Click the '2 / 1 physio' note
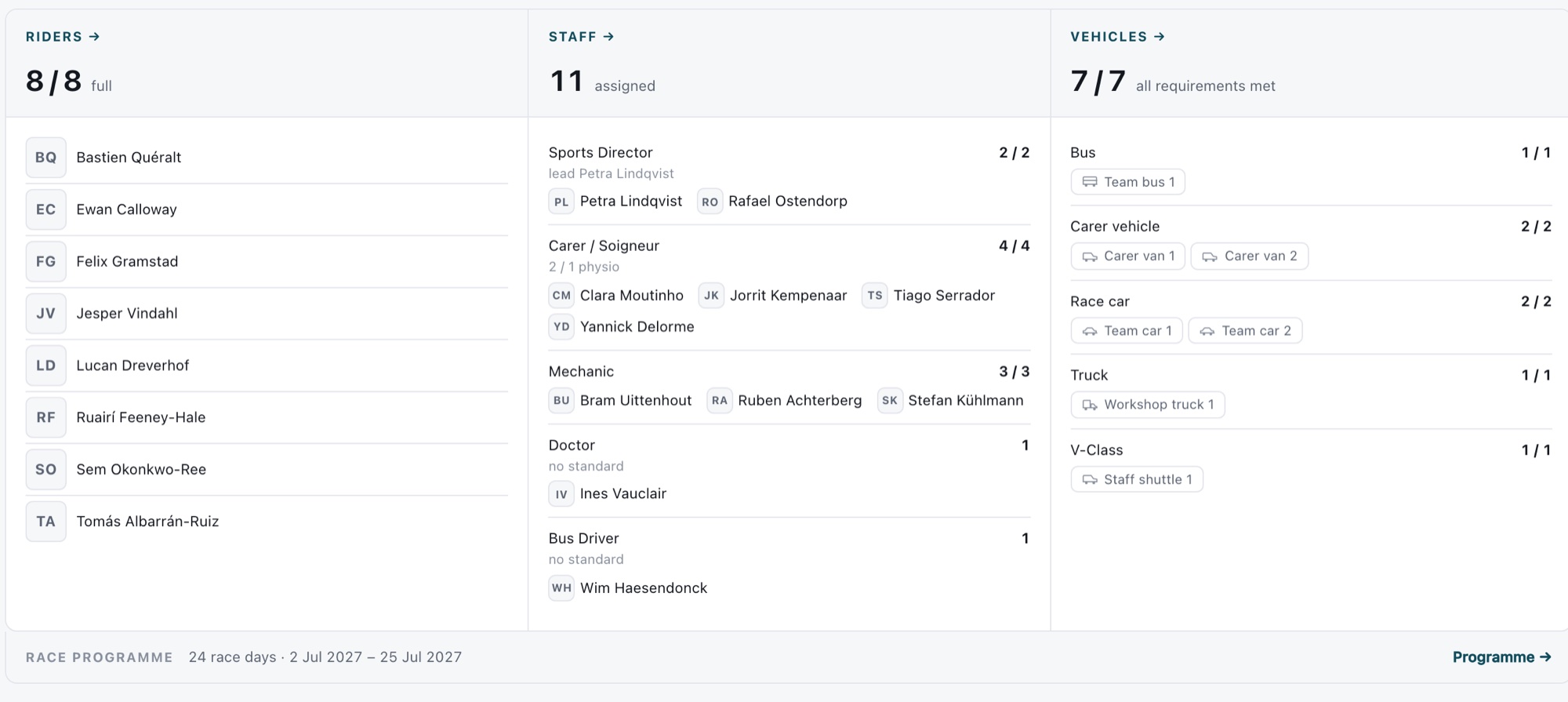Screen dimensions: 1568x702 tap(584, 267)
